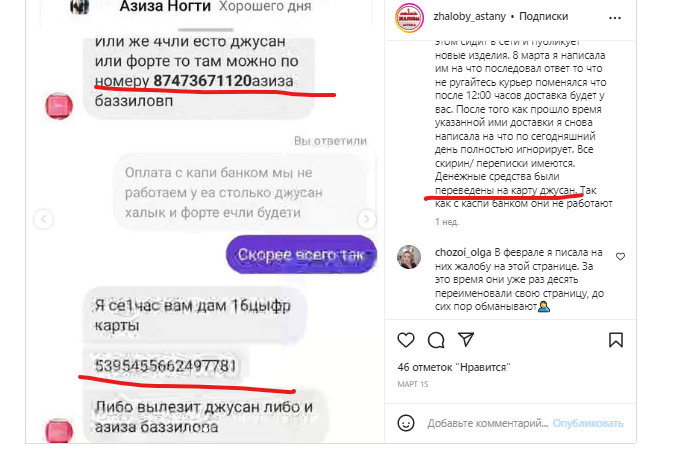Open zhaloby_astany profile avatar

[x=409, y=18]
